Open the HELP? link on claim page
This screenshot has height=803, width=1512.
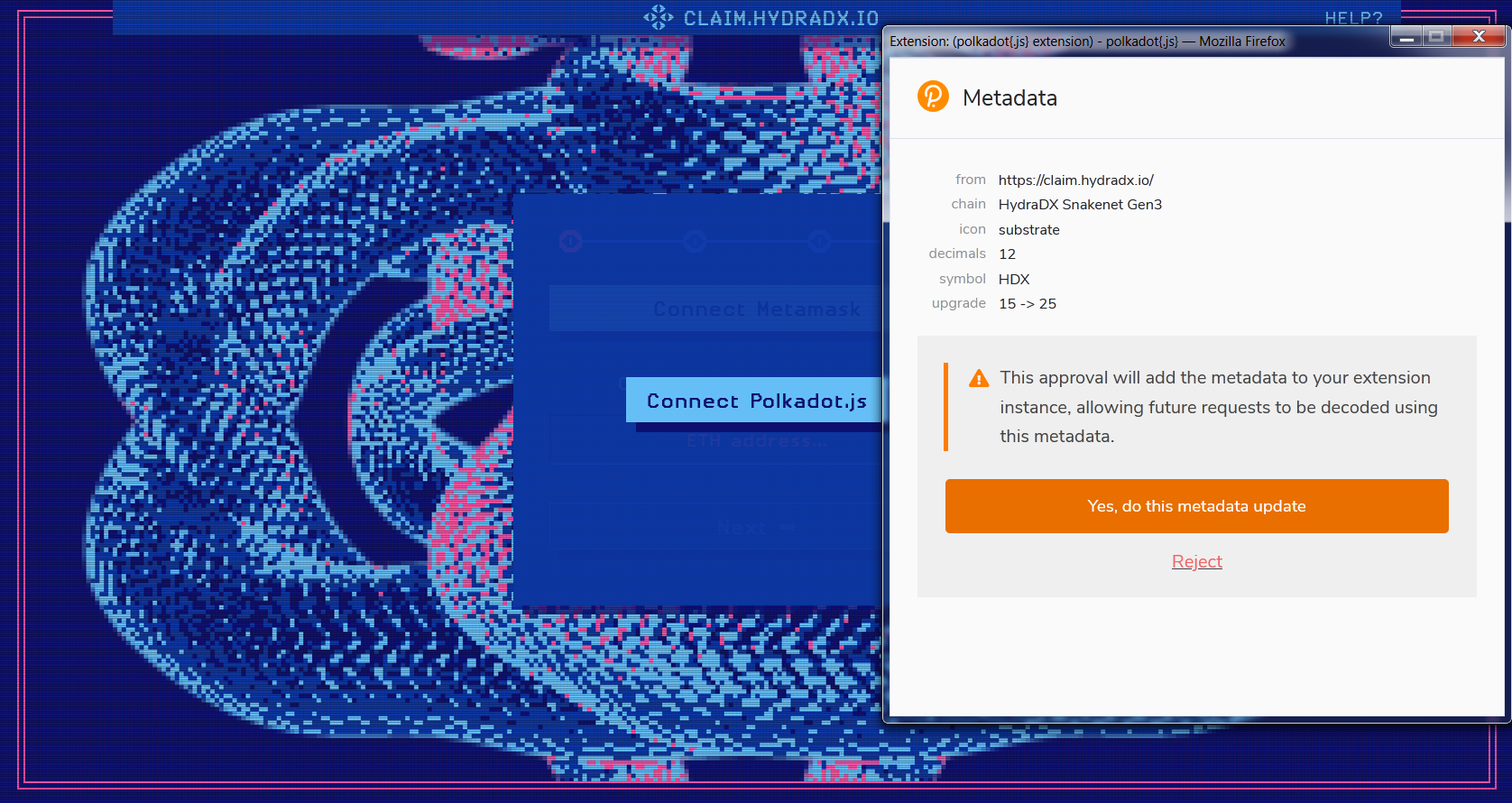click(x=1353, y=18)
